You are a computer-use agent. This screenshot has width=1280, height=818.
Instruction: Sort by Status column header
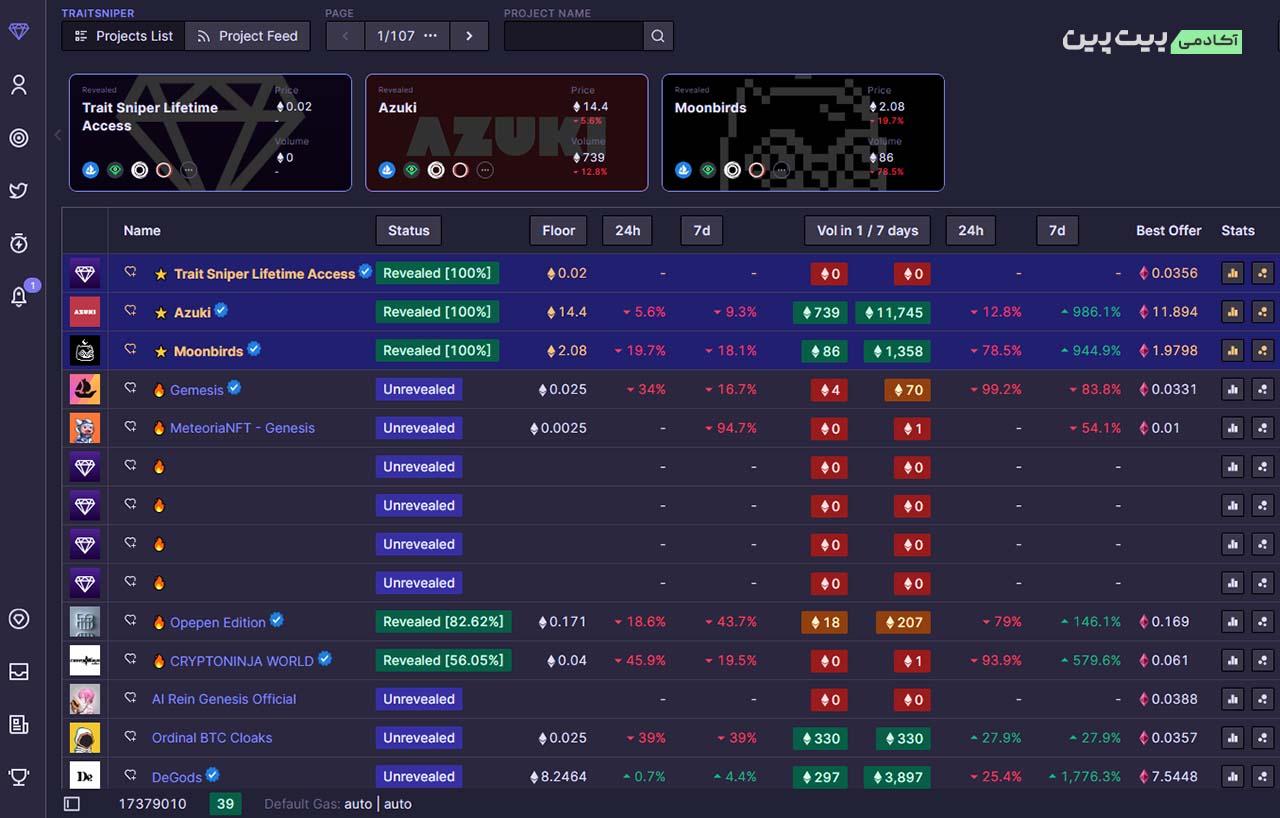click(408, 231)
